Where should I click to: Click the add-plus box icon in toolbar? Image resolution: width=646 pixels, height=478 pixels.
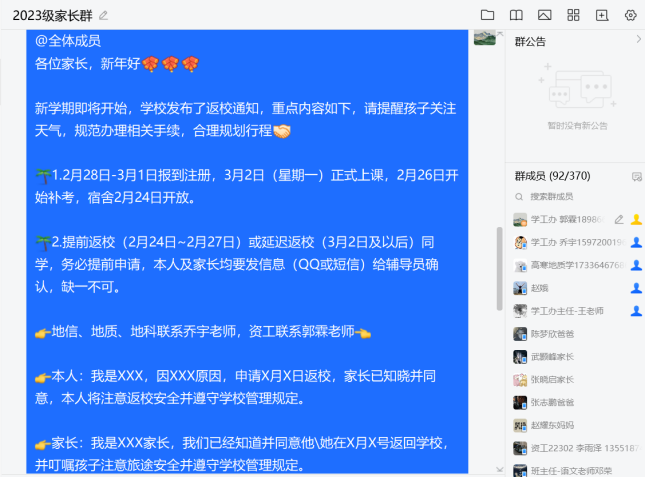click(602, 15)
